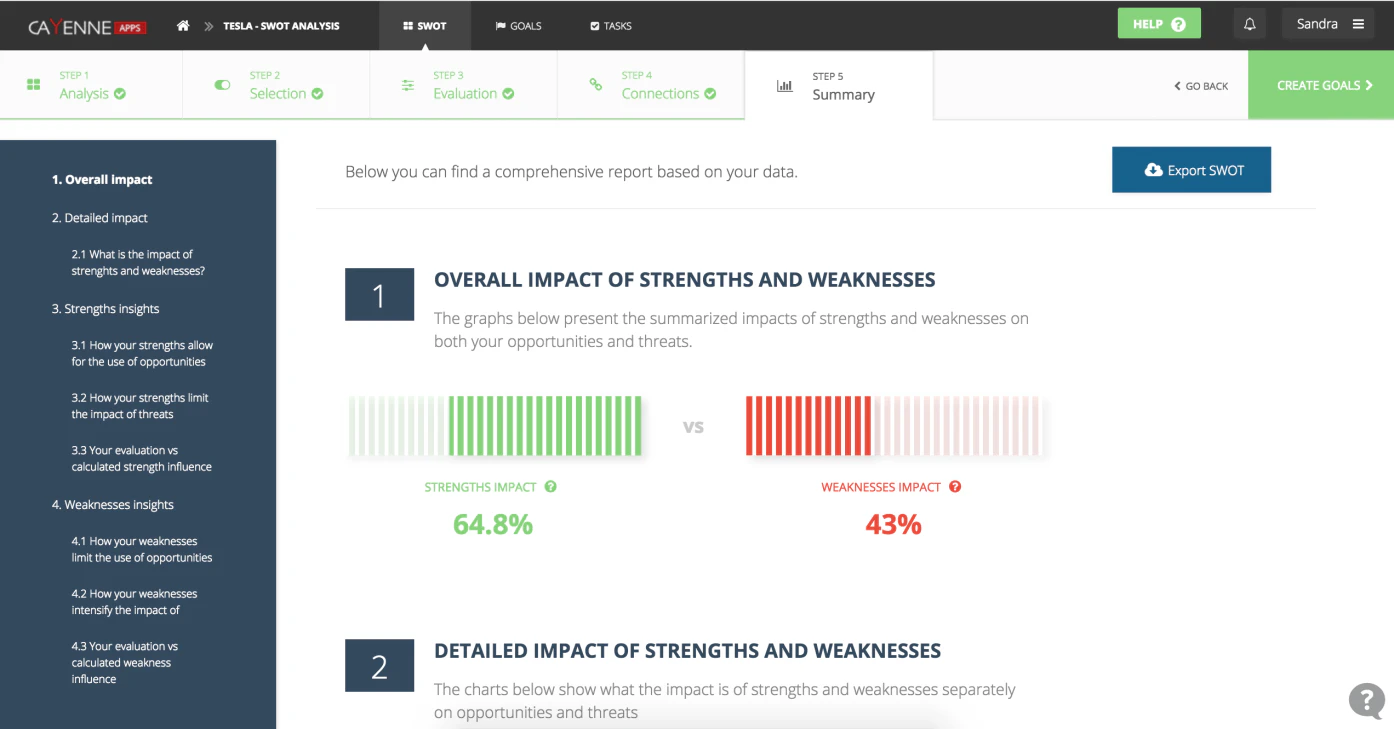Image resolution: width=1394 pixels, height=729 pixels.
Task: Open the chat support bubble icon
Action: (1366, 700)
